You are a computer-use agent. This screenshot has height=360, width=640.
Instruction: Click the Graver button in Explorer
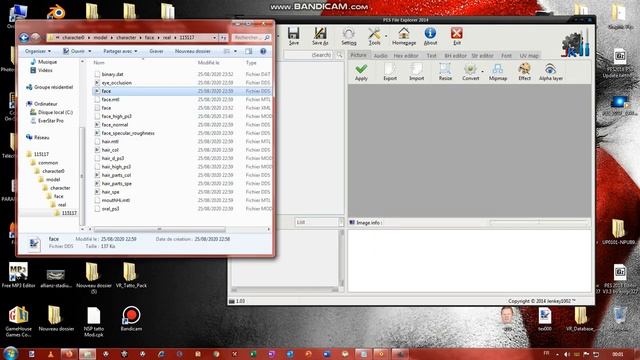pyautogui.click(x=156, y=51)
